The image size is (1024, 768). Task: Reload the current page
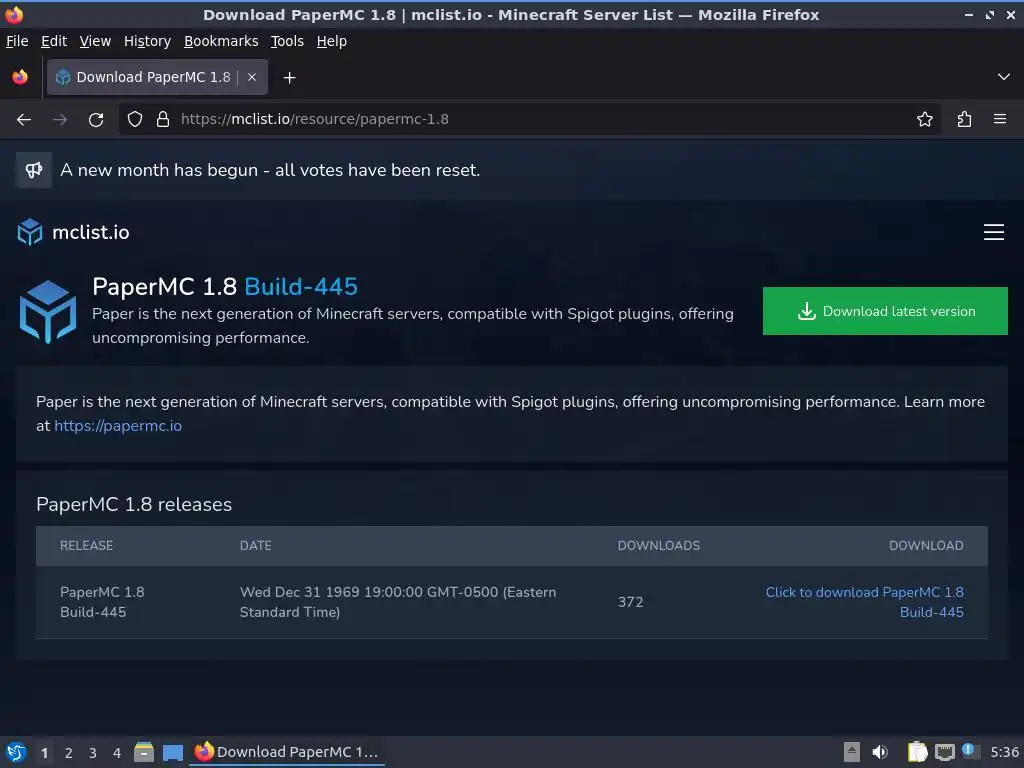click(x=96, y=120)
